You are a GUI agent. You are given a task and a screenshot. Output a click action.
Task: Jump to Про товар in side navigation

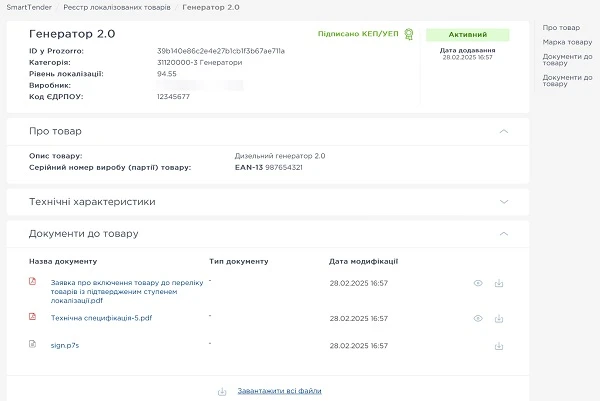pos(560,27)
